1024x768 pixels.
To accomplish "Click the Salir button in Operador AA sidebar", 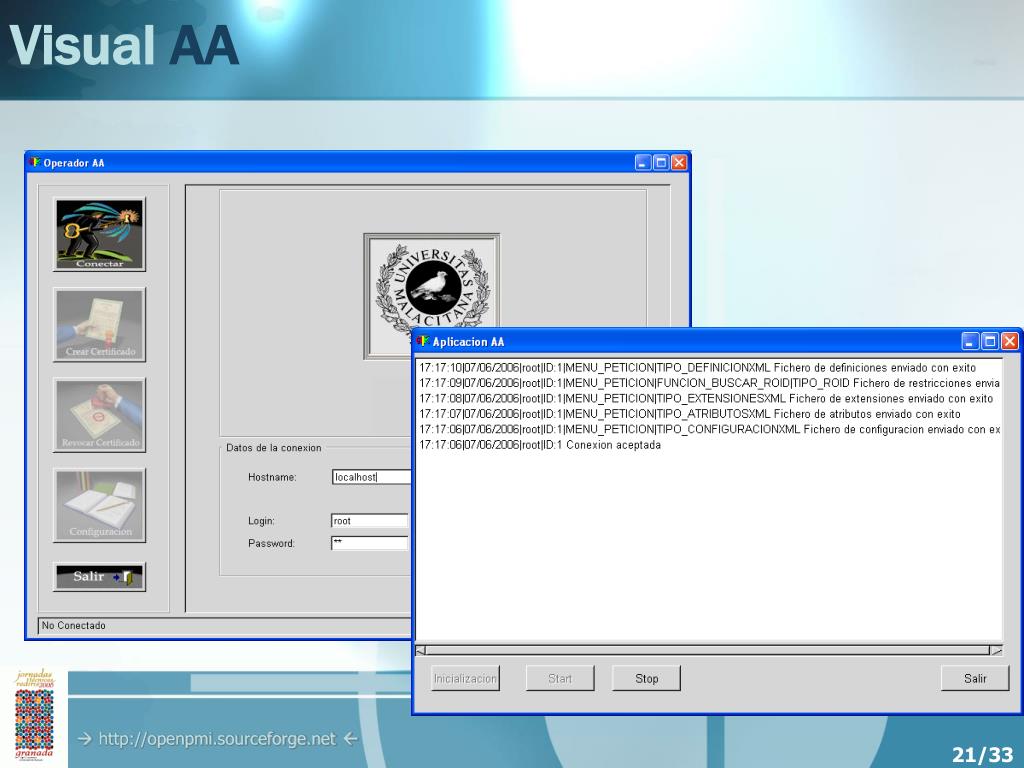I will click(99, 577).
